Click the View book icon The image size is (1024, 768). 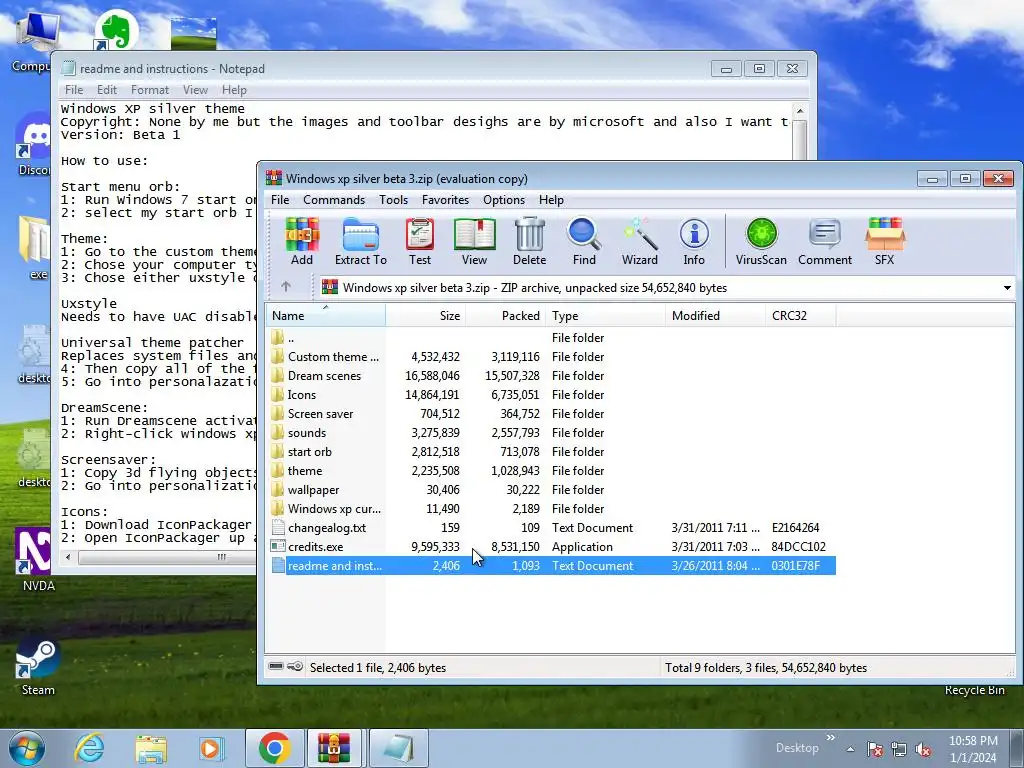click(474, 241)
